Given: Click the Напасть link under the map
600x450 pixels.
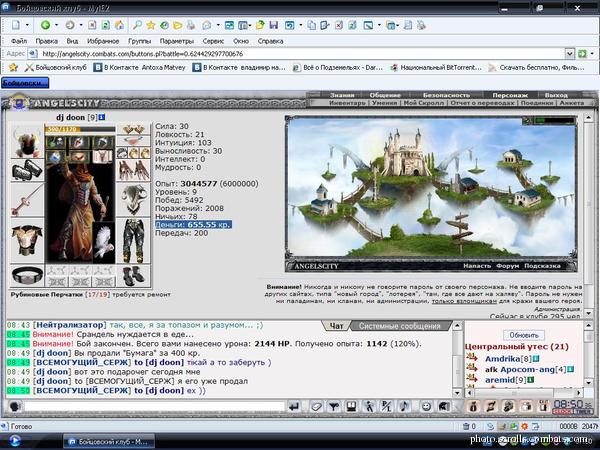Looking at the screenshot, I should [x=477, y=266].
